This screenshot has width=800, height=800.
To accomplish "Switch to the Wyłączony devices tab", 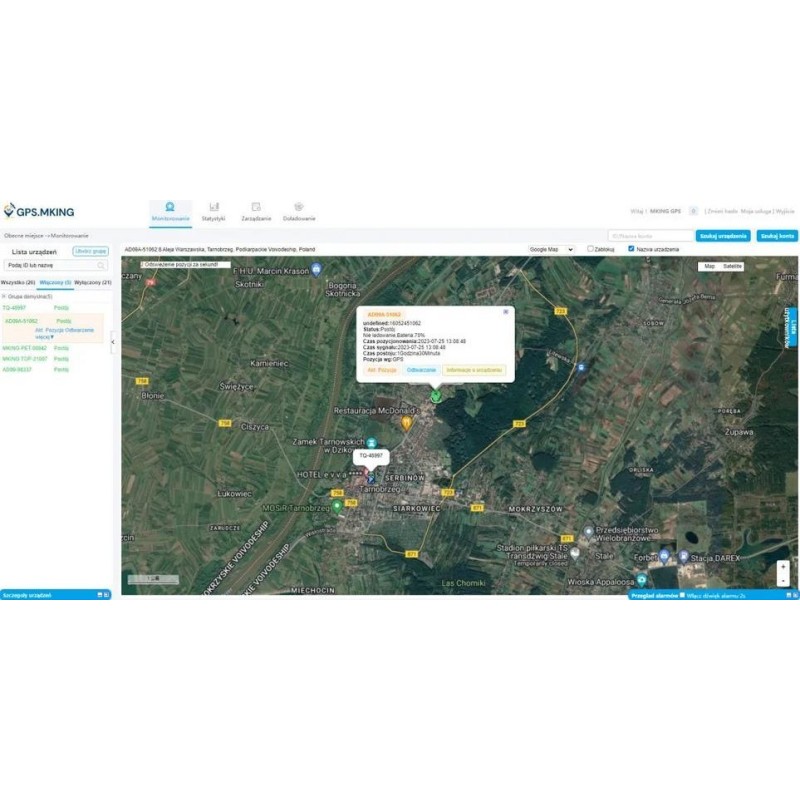I will [93, 283].
